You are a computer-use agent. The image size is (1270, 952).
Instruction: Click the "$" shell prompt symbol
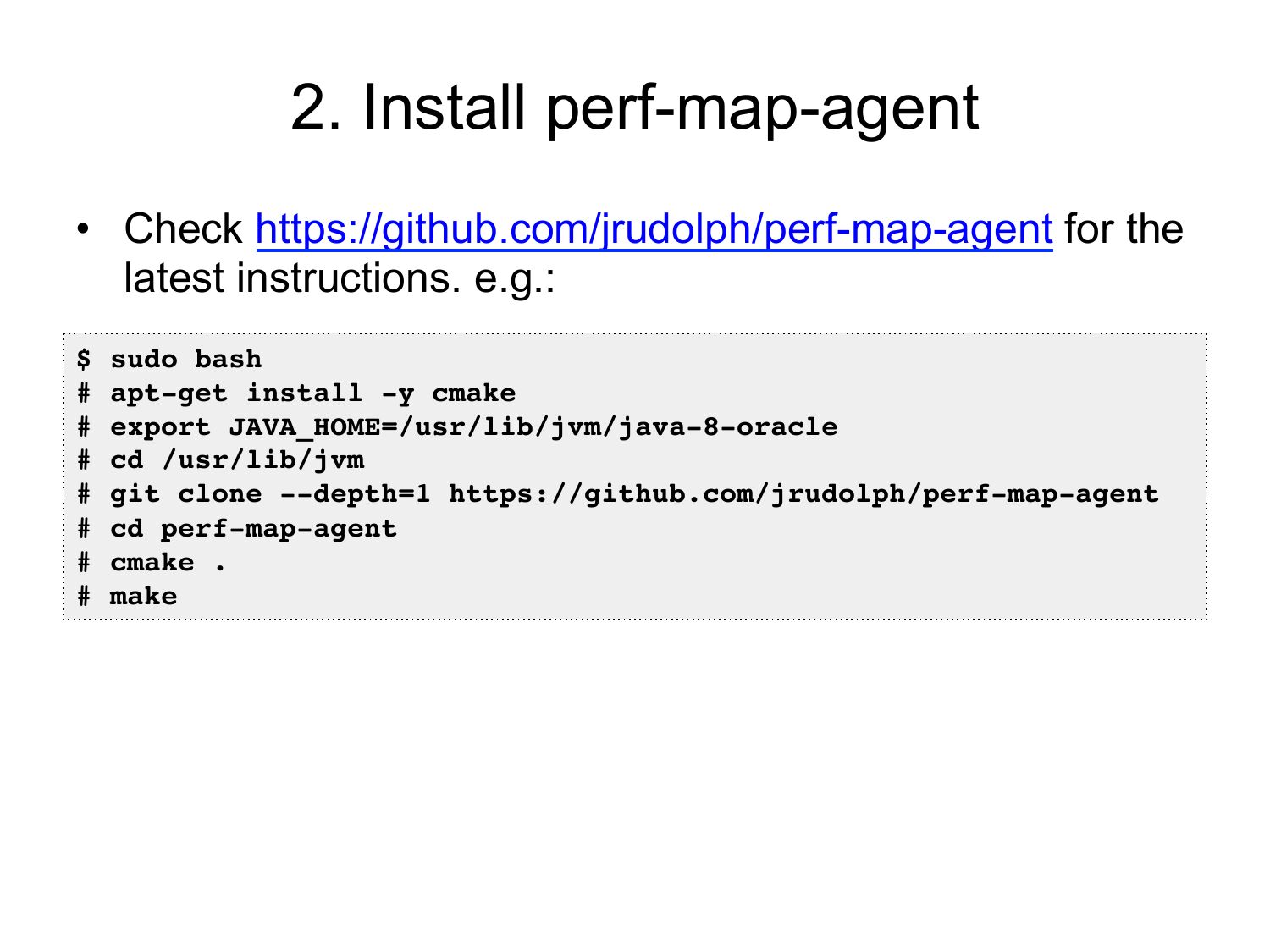[x=84, y=360]
